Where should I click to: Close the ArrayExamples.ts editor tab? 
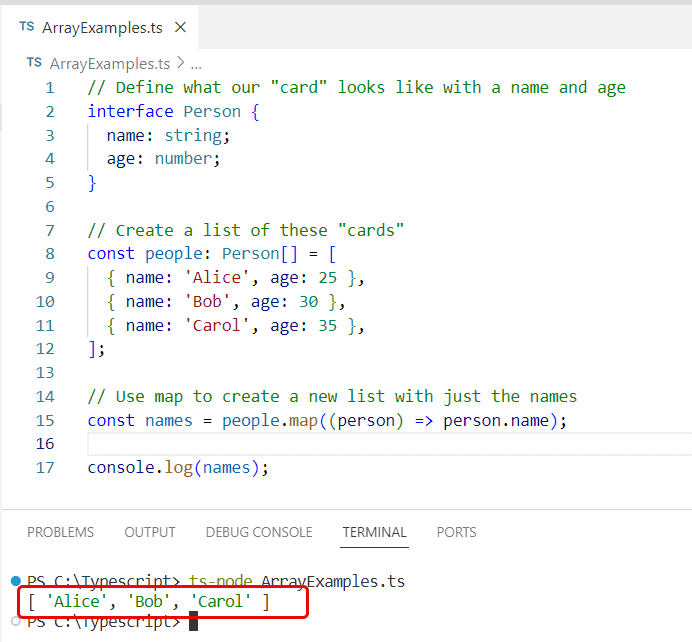click(180, 27)
